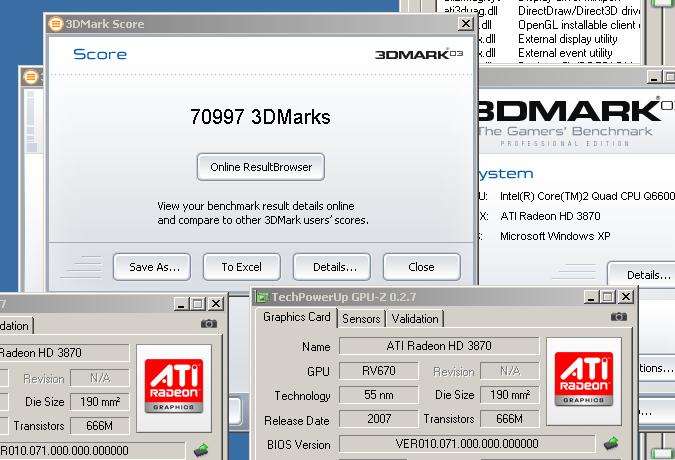Click the 3DMark Score title bar icon
Screen dimensions: 675x460
[56, 24]
